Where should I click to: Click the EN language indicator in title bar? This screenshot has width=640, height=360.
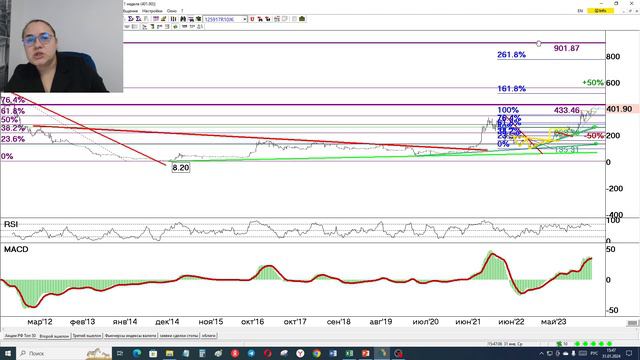point(580,11)
